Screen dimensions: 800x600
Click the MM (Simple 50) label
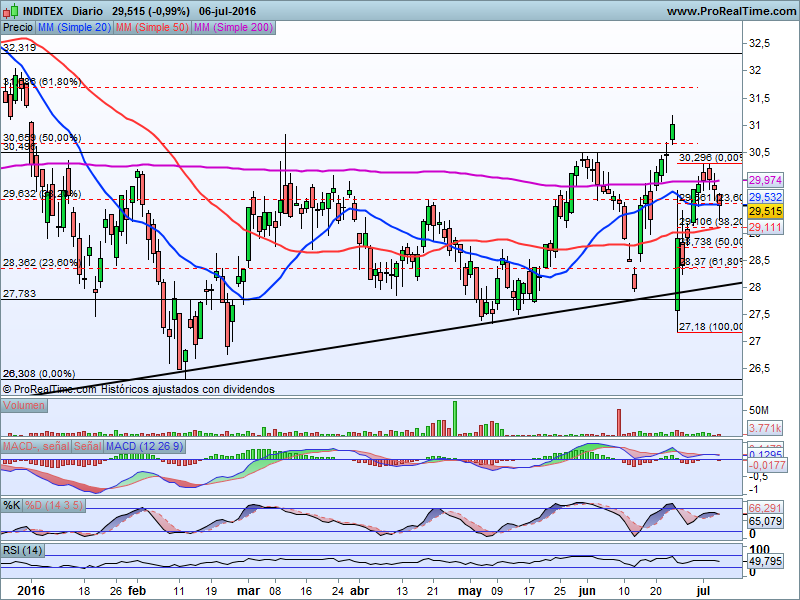[151, 27]
